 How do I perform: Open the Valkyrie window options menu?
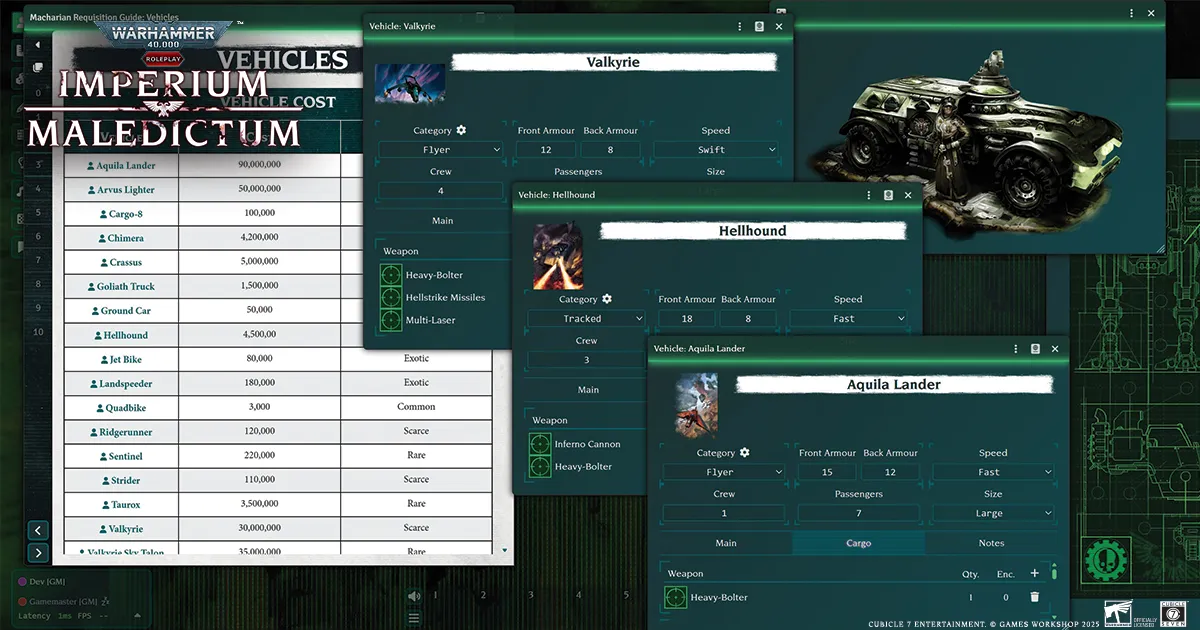coord(739,26)
